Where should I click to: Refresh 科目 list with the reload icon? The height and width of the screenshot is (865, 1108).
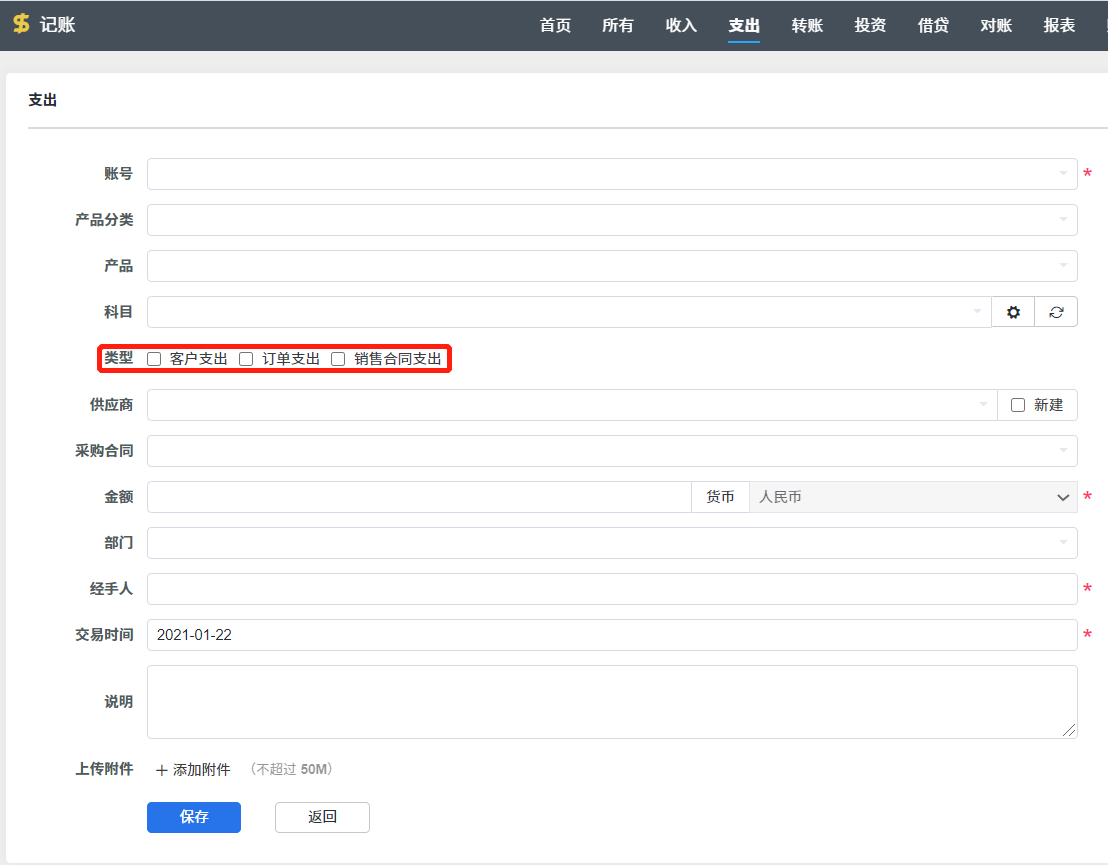(x=1056, y=312)
